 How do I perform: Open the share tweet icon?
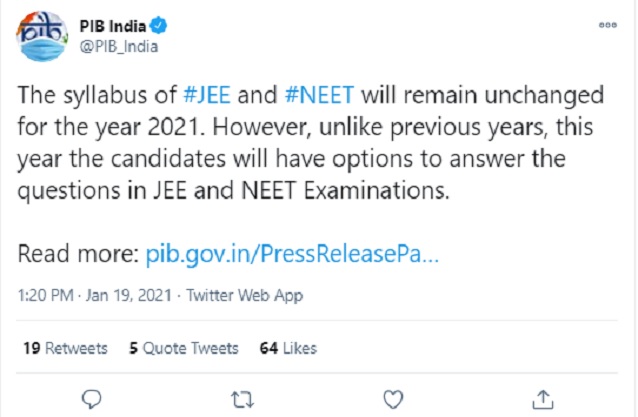[542, 397]
